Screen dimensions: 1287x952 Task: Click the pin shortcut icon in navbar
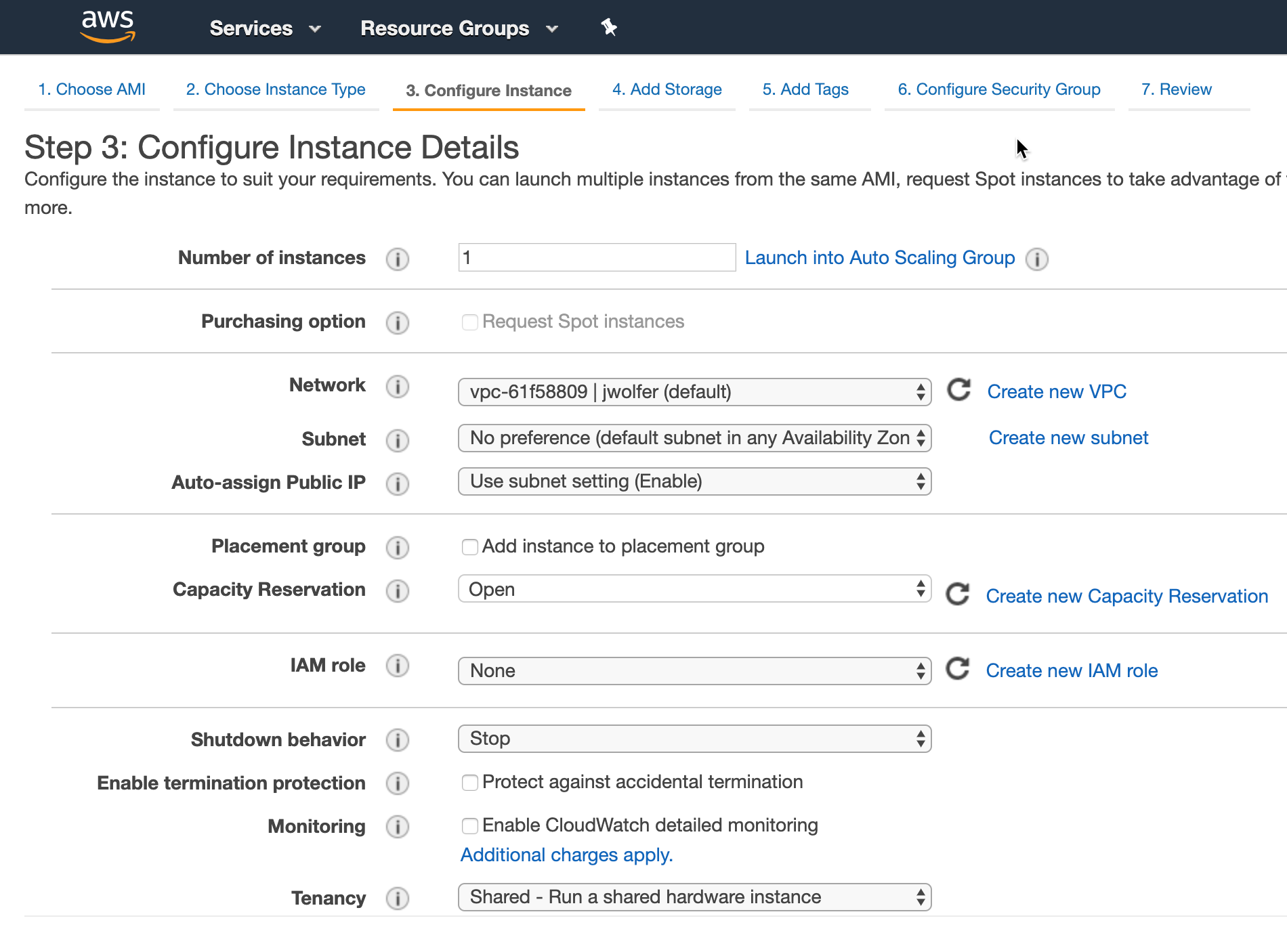point(609,28)
